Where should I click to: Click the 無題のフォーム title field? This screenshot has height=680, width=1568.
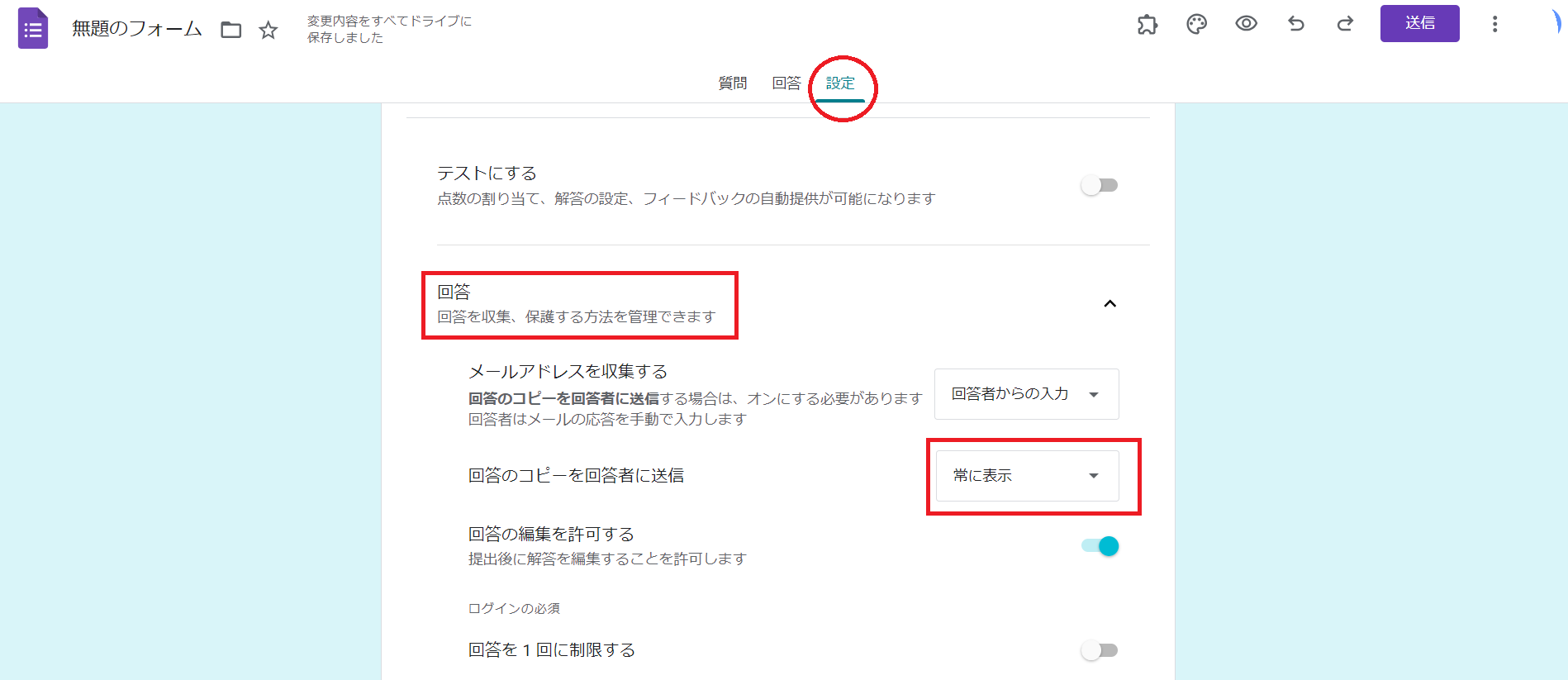pyautogui.click(x=137, y=29)
